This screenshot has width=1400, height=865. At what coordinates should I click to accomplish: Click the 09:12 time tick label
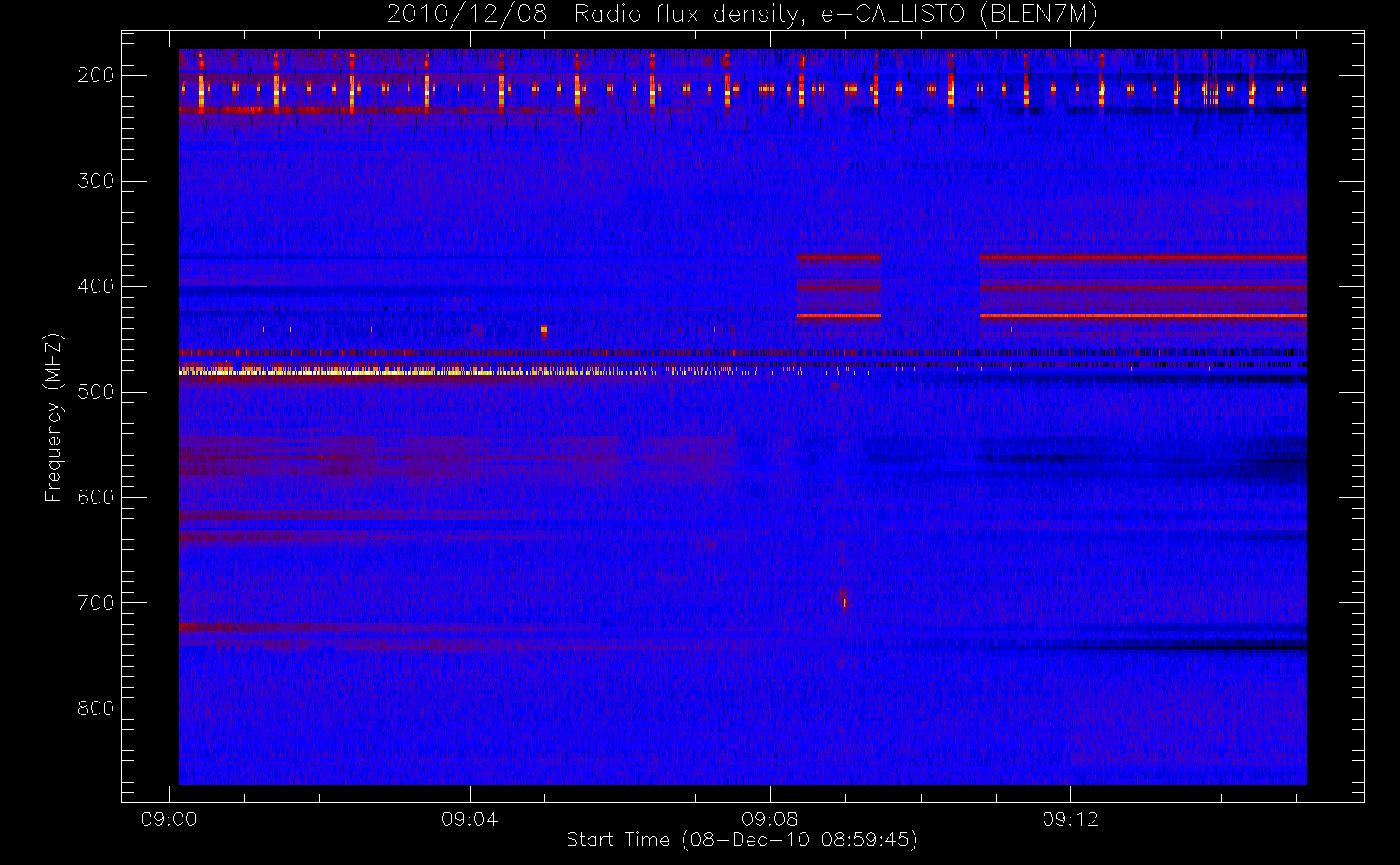[1070, 819]
